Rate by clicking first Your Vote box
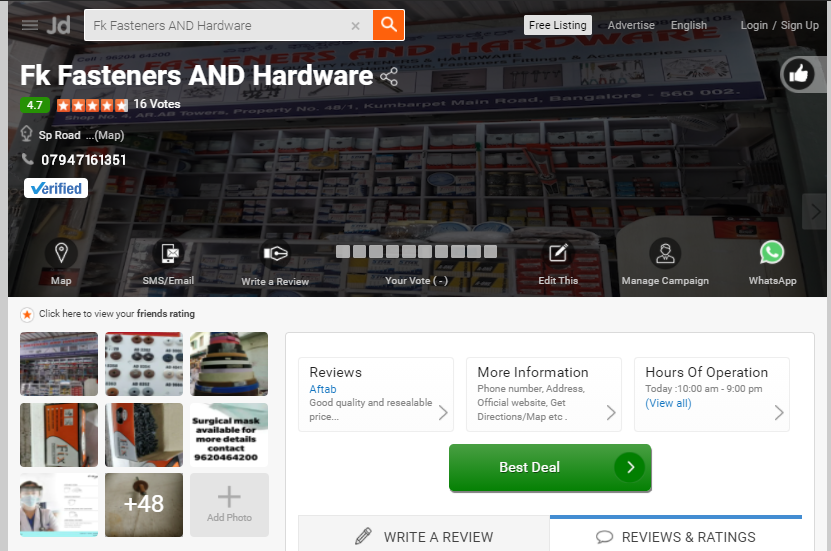 point(343,251)
